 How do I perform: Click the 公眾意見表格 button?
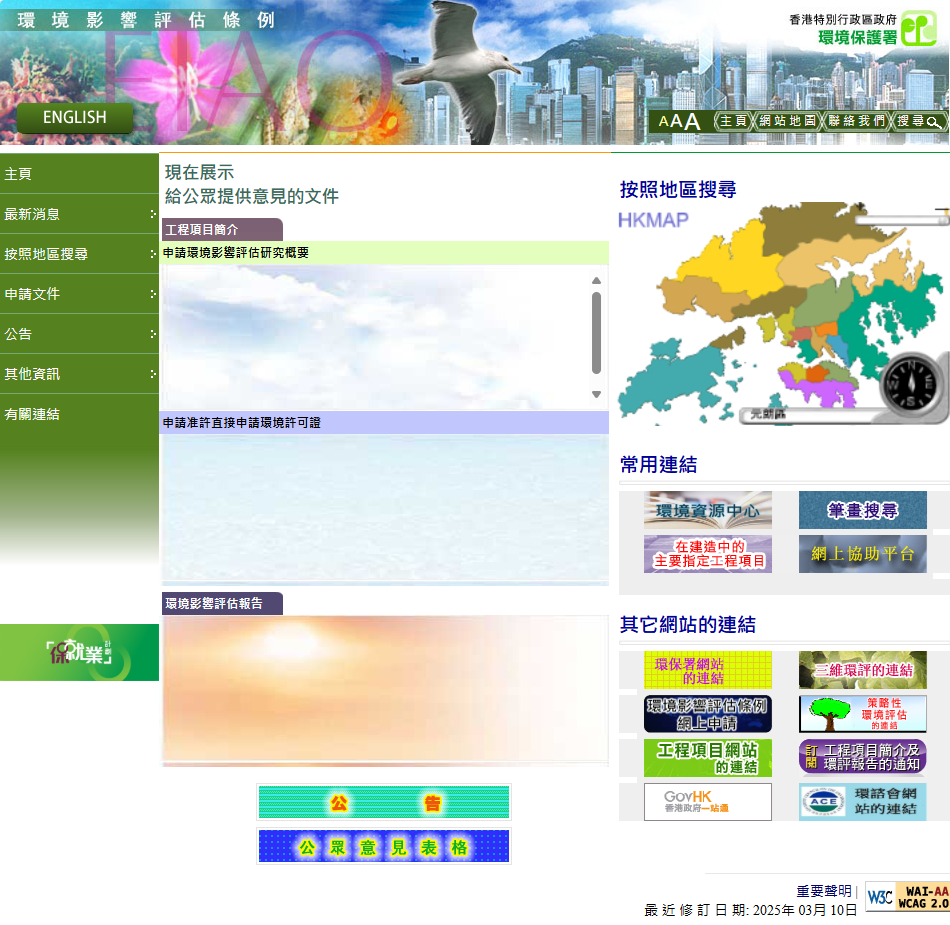click(384, 847)
